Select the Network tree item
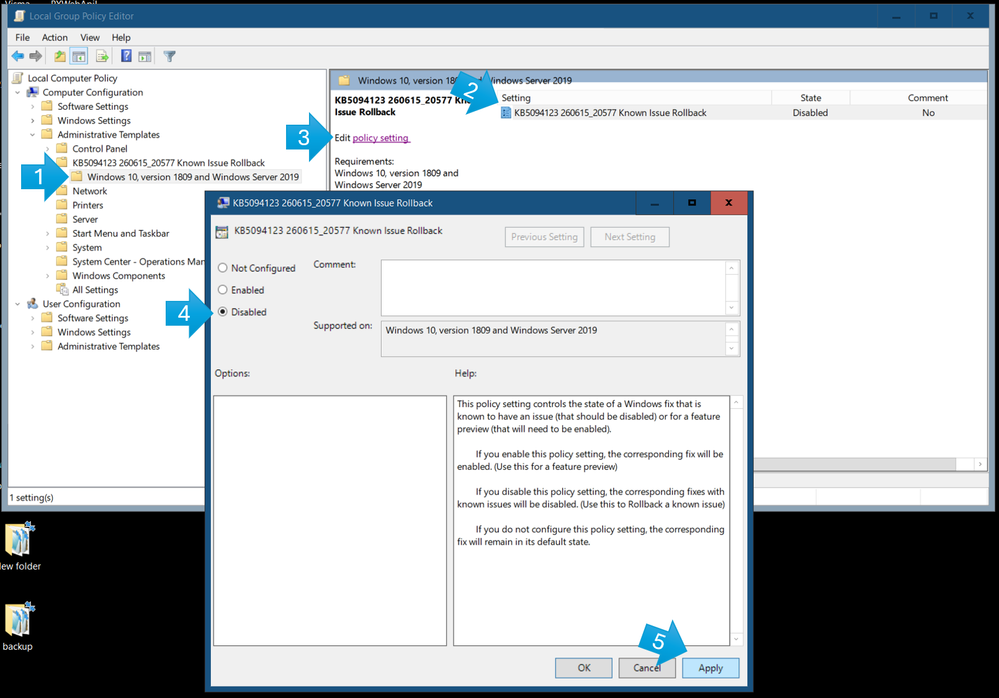The image size is (999, 698). tap(90, 191)
